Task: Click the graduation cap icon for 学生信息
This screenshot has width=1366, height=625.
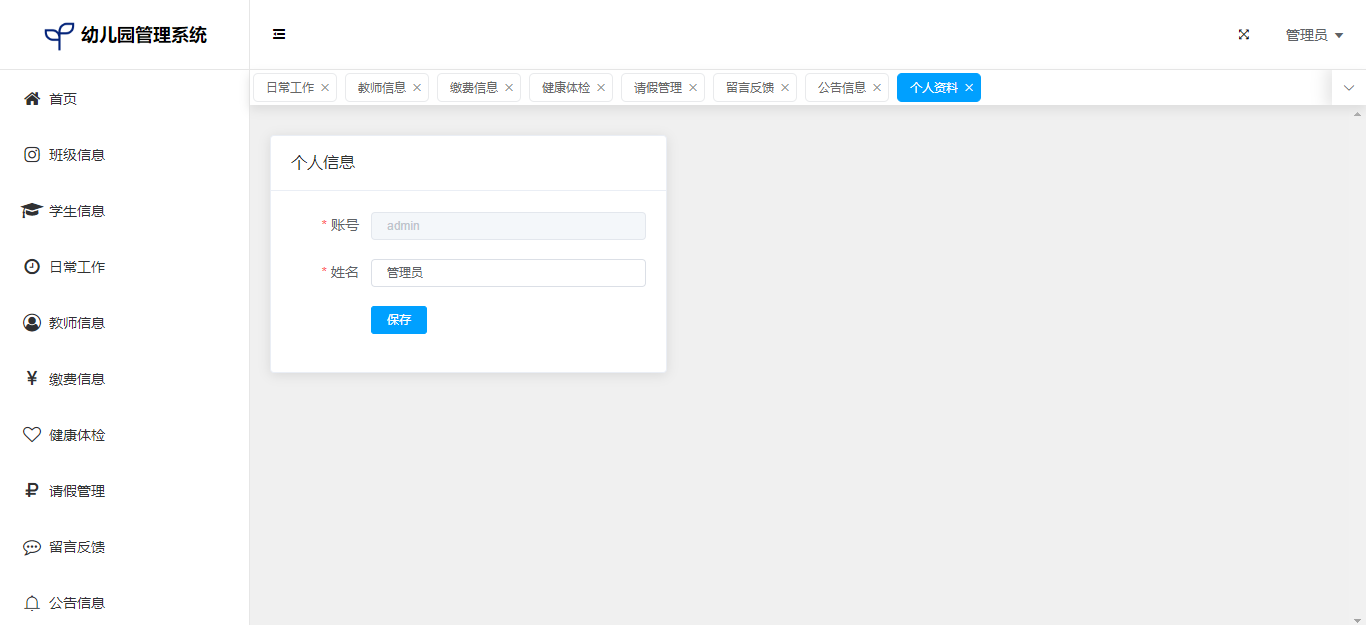Action: (32, 211)
